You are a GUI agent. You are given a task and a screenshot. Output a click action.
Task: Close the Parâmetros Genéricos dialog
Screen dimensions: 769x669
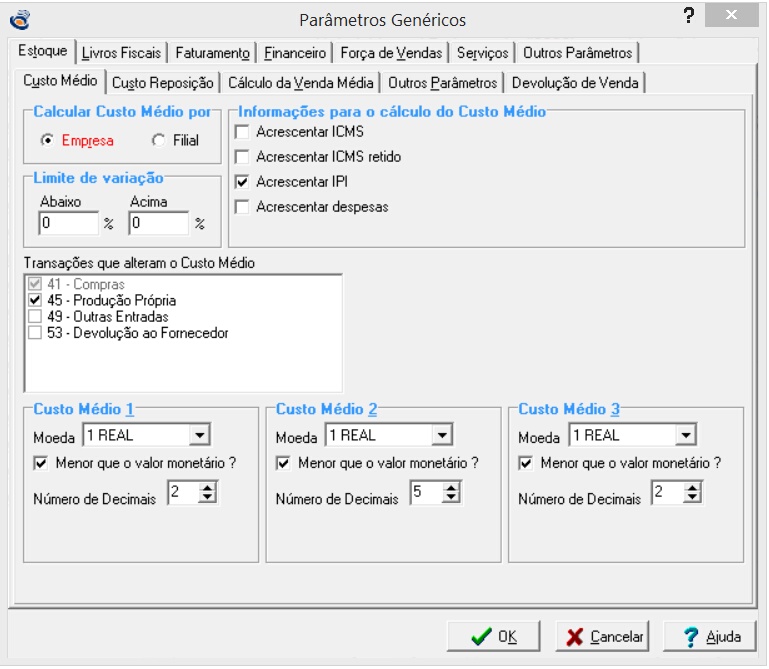click(x=731, y=15)
